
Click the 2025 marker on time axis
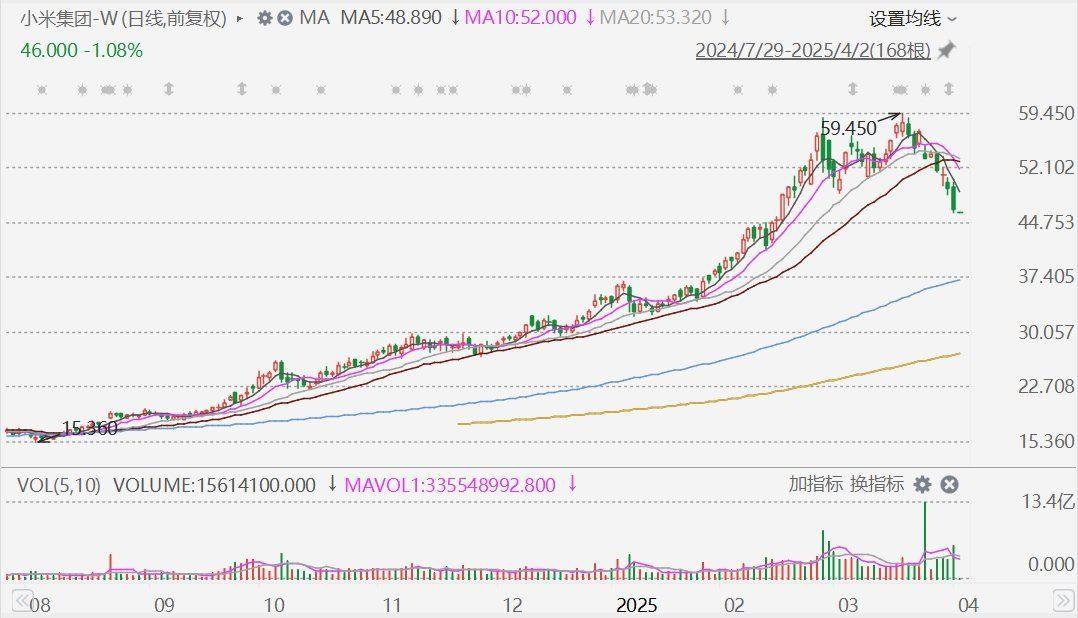636,605
